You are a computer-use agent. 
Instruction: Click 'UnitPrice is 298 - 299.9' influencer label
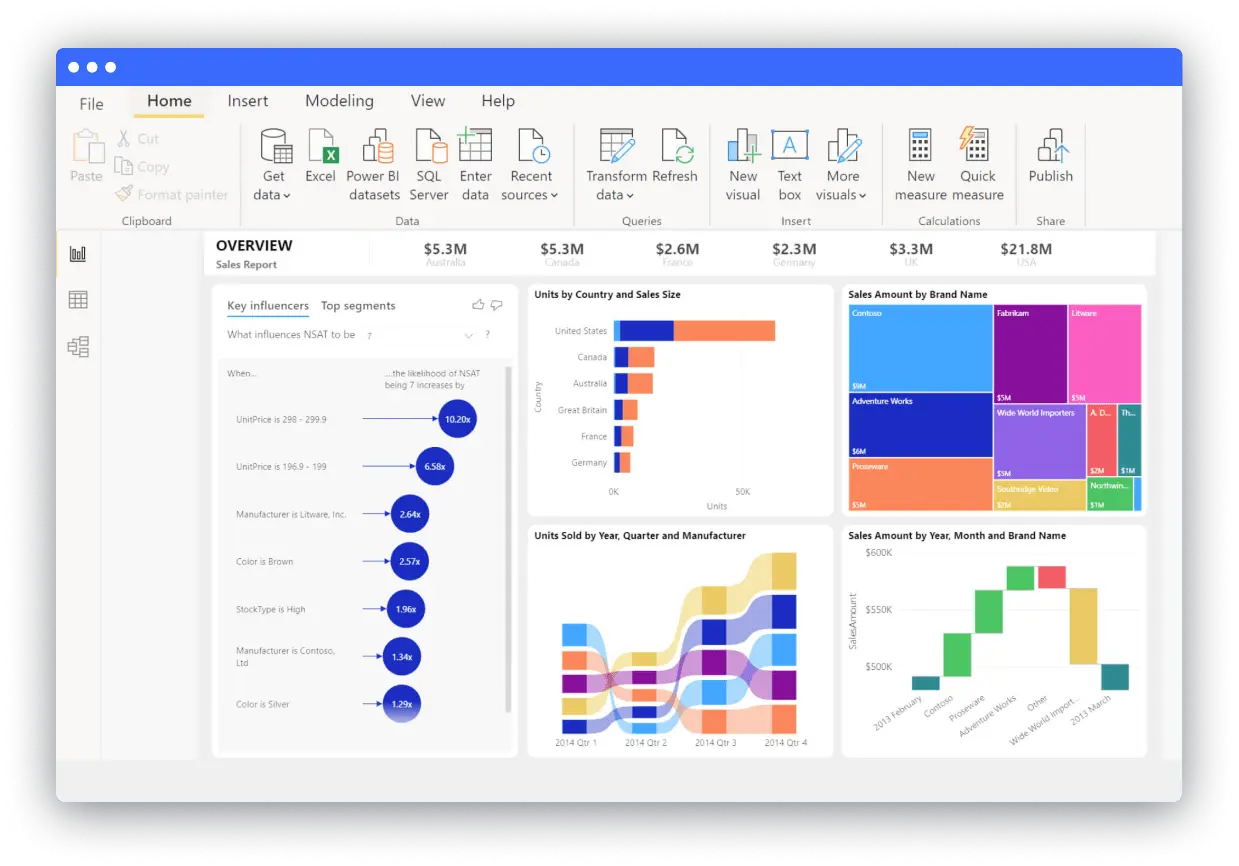[281, 420]
